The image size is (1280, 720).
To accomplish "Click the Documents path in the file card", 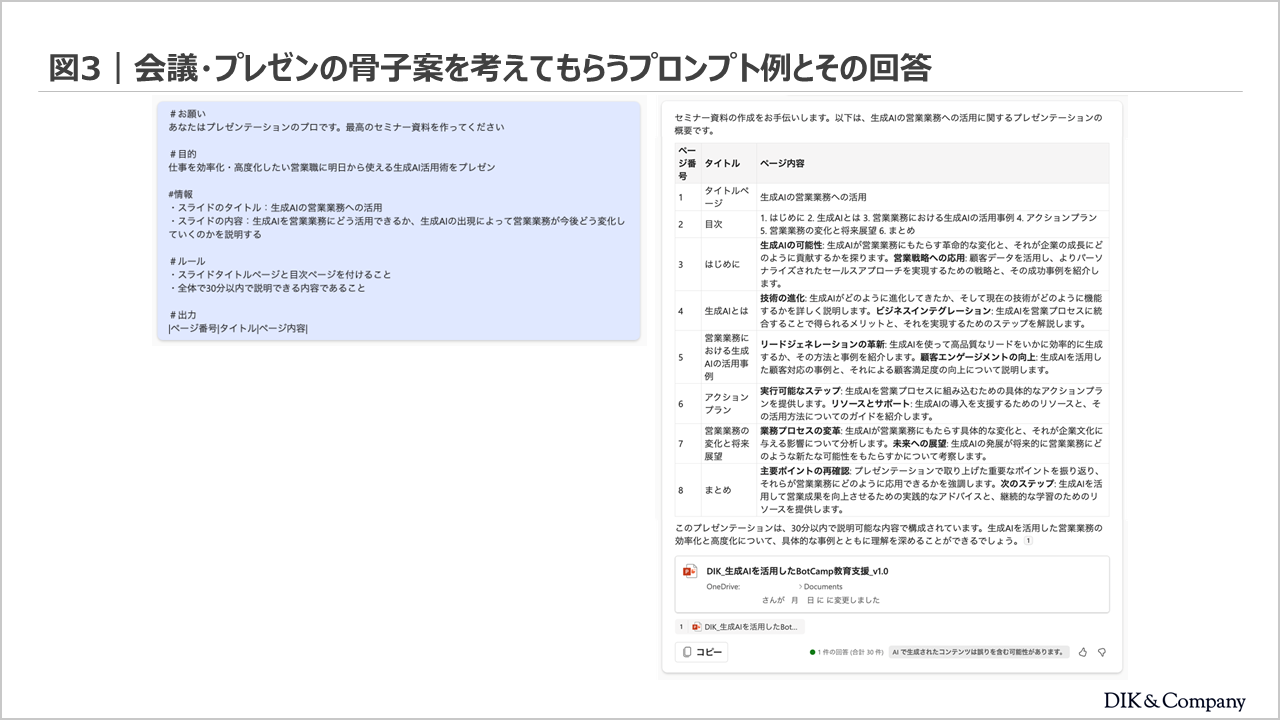I will click(823, 587).
